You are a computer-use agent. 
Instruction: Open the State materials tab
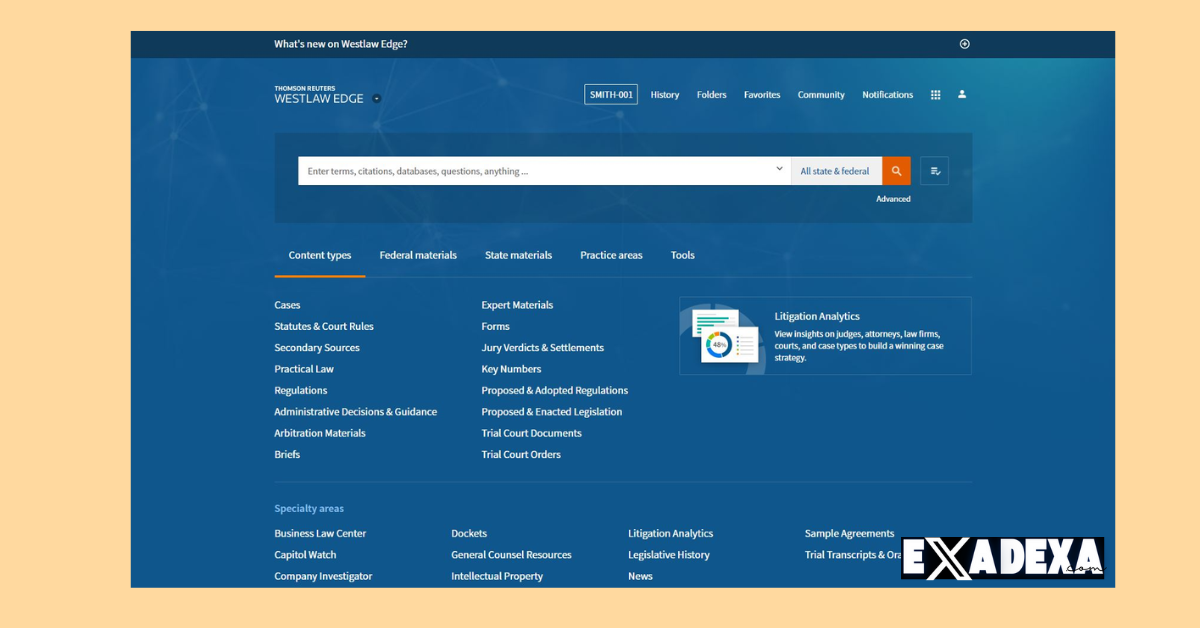click(x=518, y=255)
